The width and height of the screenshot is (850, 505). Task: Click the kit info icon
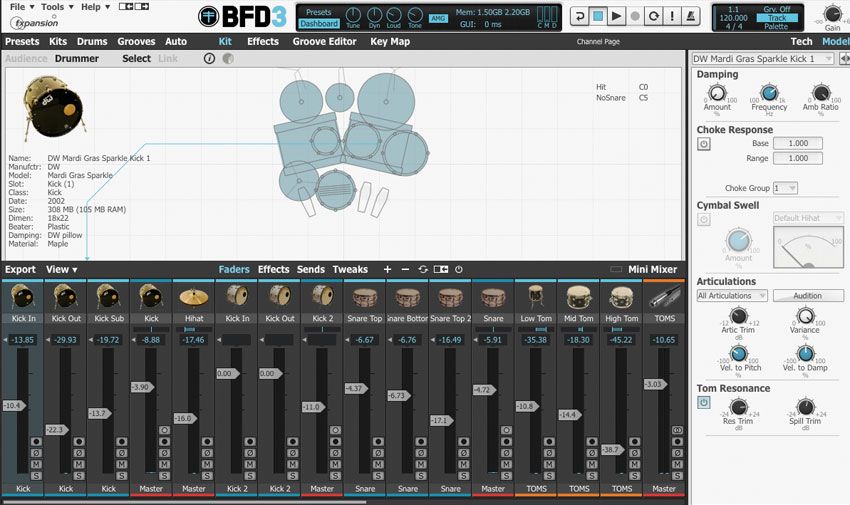click(209, 59)
